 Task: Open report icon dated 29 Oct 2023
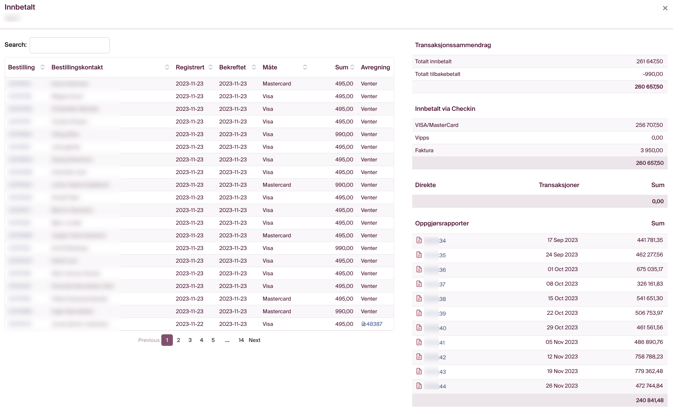click(419, 327)
